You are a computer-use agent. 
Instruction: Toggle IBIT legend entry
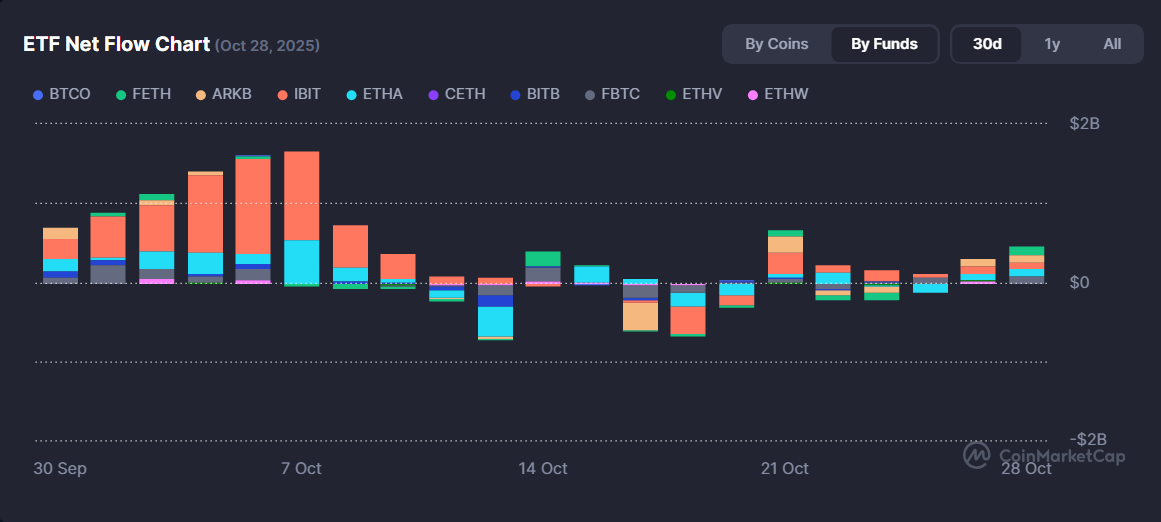299,94
